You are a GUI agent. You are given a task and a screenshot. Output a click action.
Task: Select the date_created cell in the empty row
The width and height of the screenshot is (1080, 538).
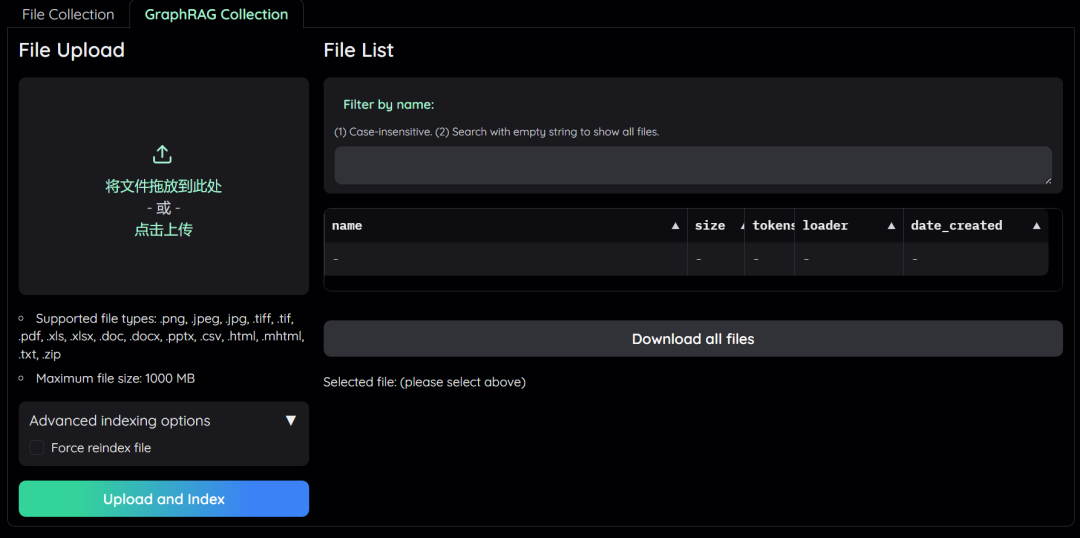975,259
